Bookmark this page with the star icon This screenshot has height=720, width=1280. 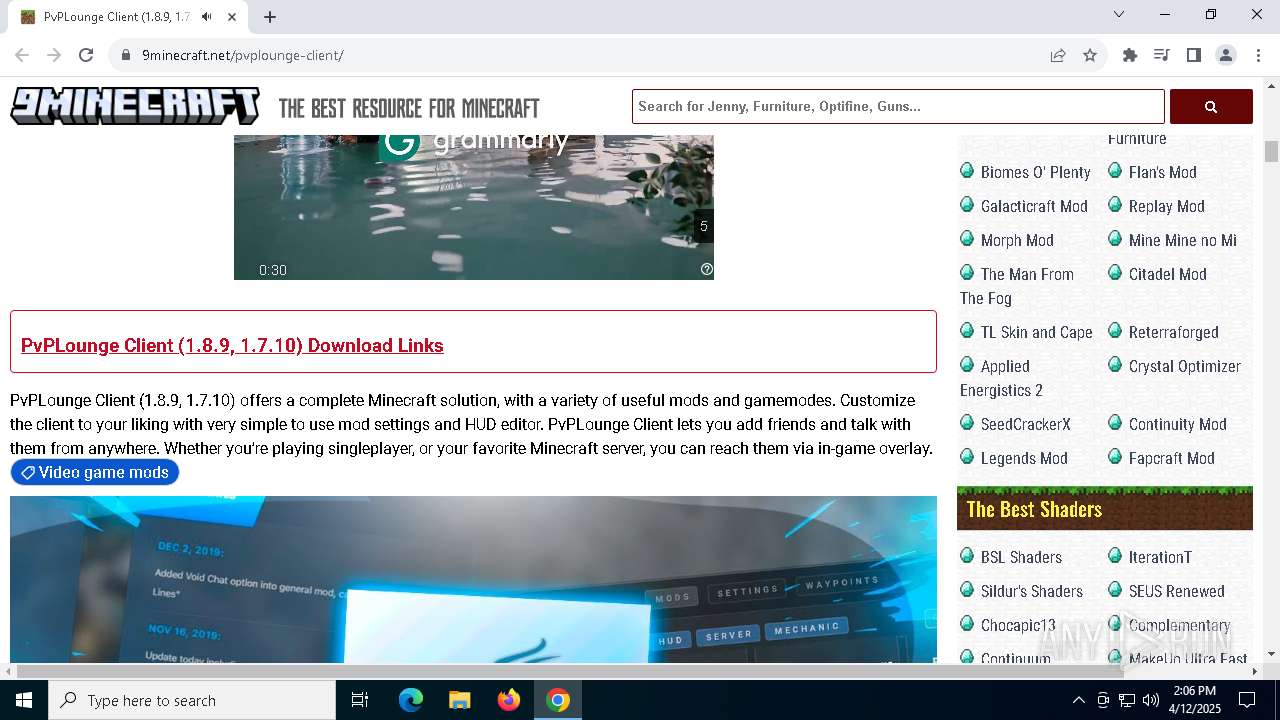1090,55
